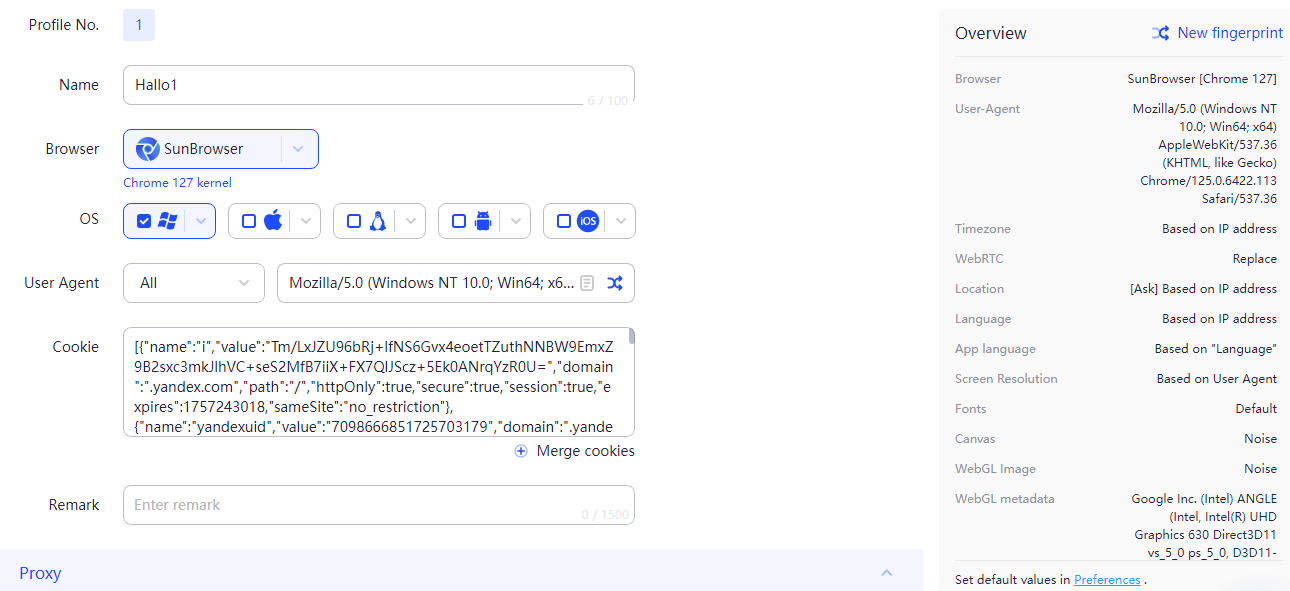This screenshot has height=591, width=1290.
Task: Click the Canvas 'Noise' value
Action: coord(1260,439)
